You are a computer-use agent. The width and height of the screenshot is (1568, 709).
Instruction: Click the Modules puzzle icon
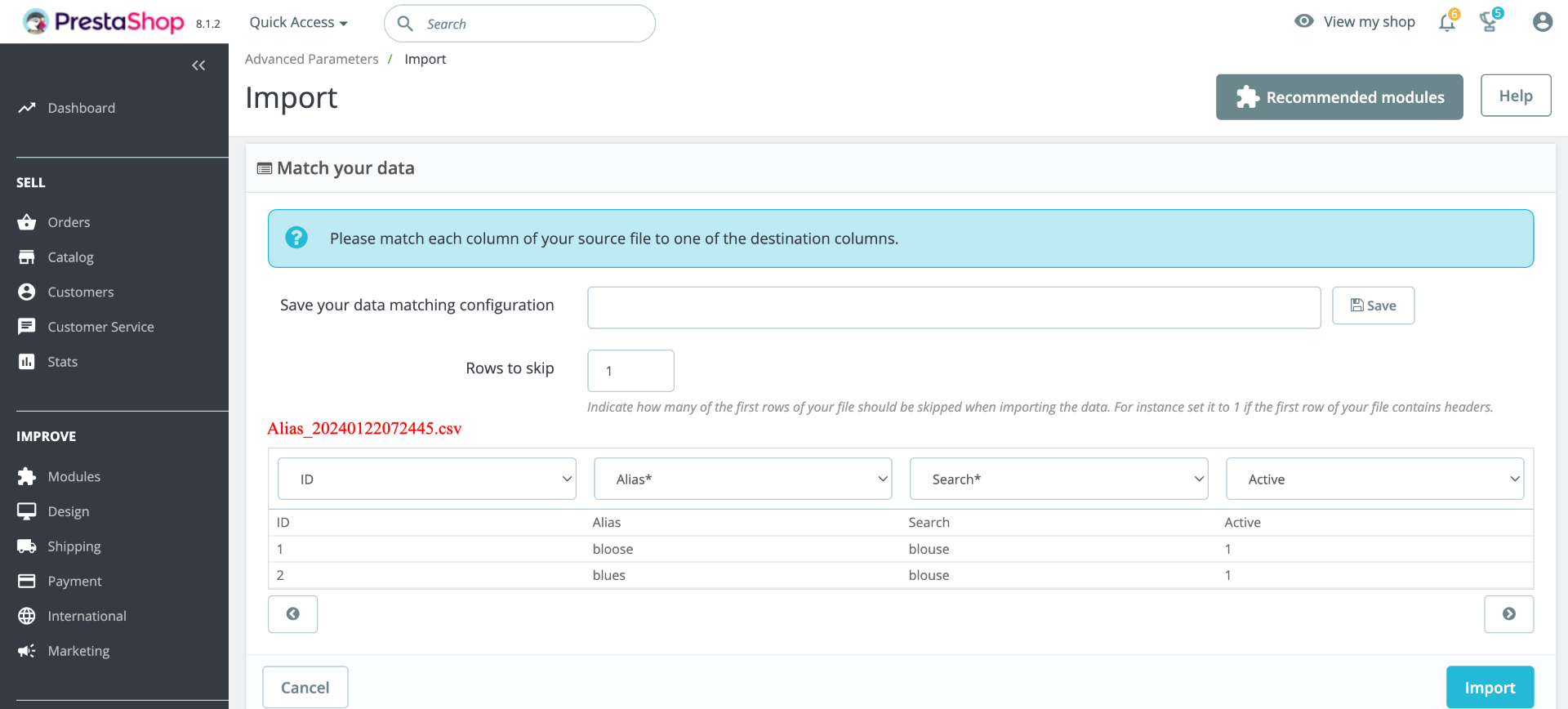[27, 476]
